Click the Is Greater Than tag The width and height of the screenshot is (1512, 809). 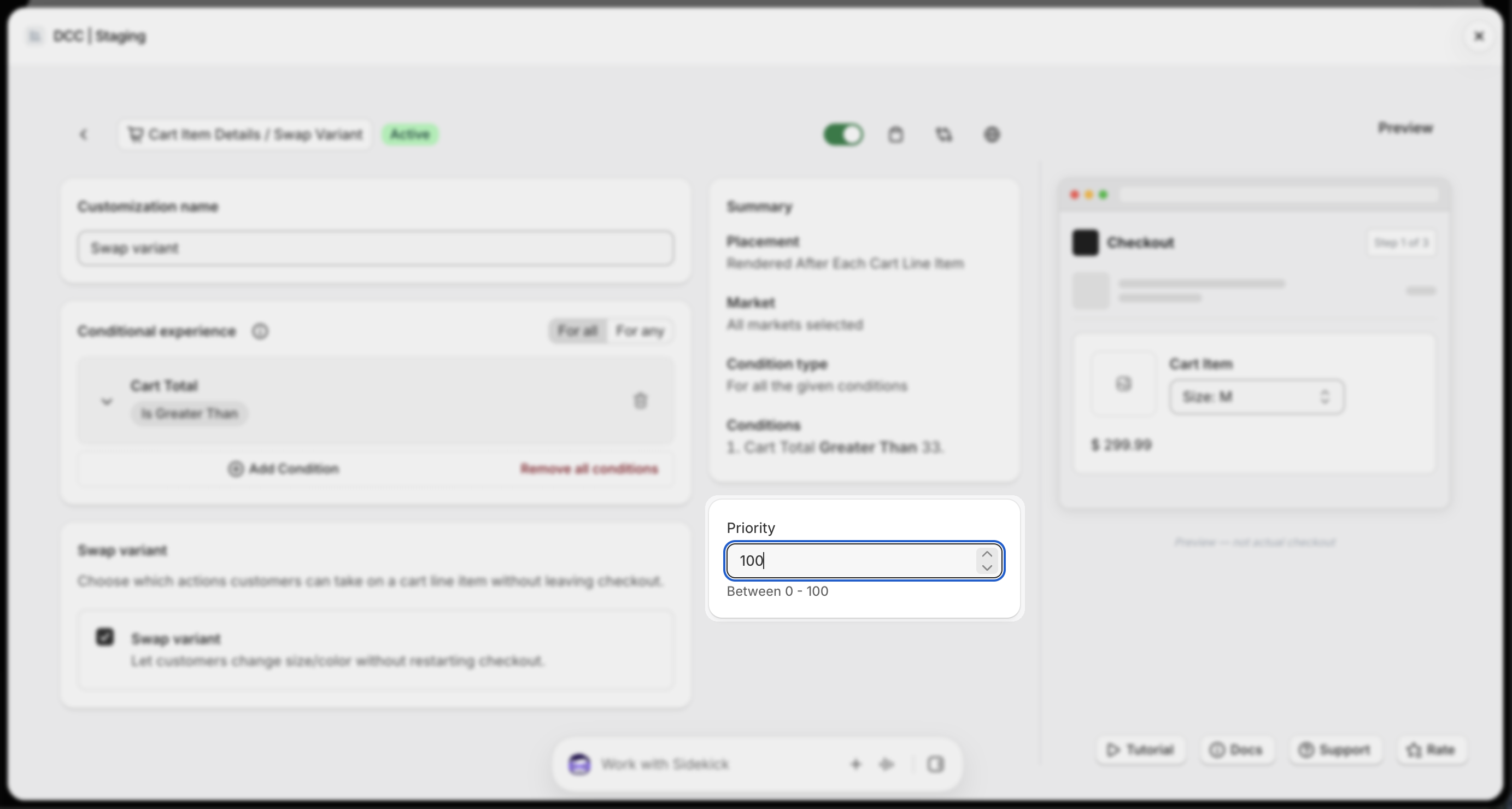tap(189, 413)
